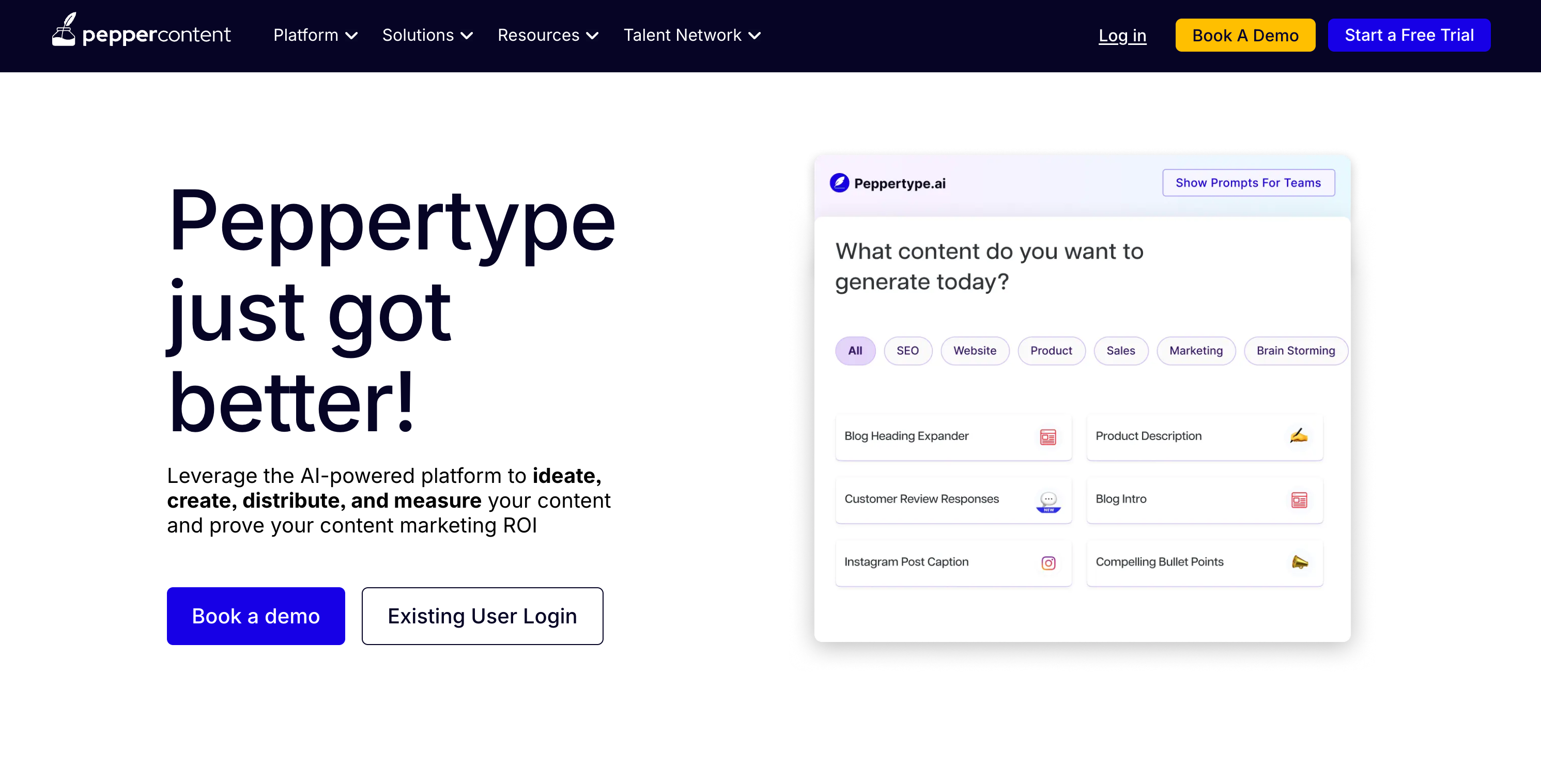This screenshot has width=1541, height=784.
Task: Click the Log in link
Action: [1122, 35]
